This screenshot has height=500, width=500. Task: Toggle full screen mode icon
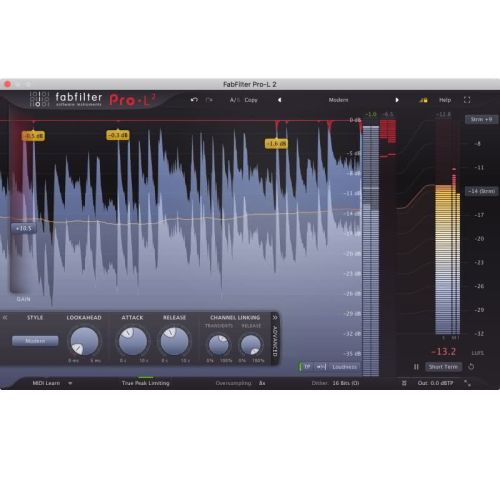coord(467,100)
